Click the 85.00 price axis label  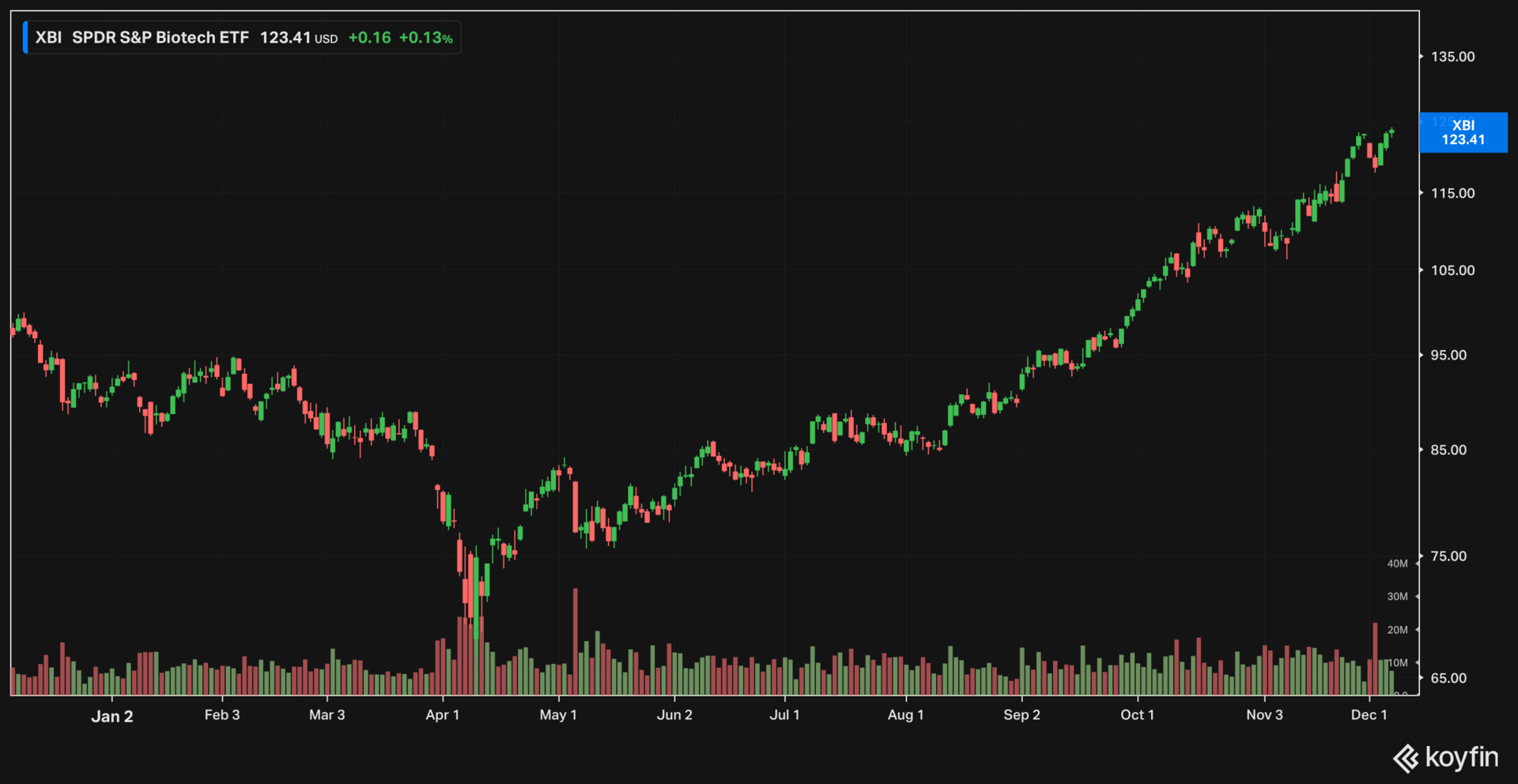[x=1448, y=450]
